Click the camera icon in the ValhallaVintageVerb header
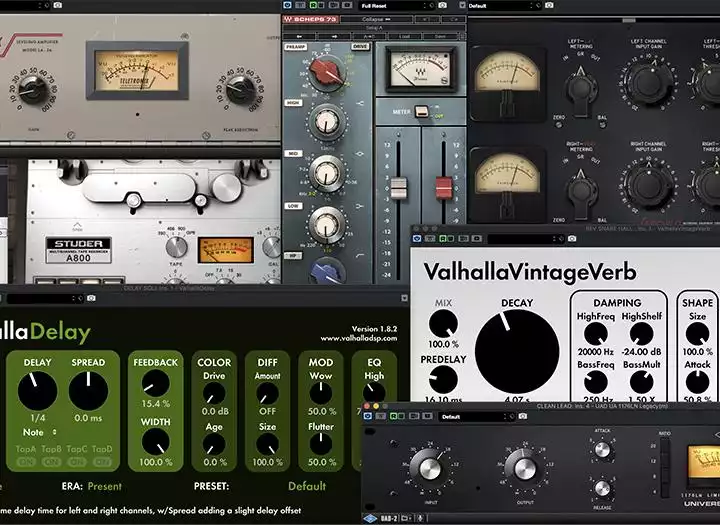The height and width of the screenshot is (525, 720). click(572, 239)
